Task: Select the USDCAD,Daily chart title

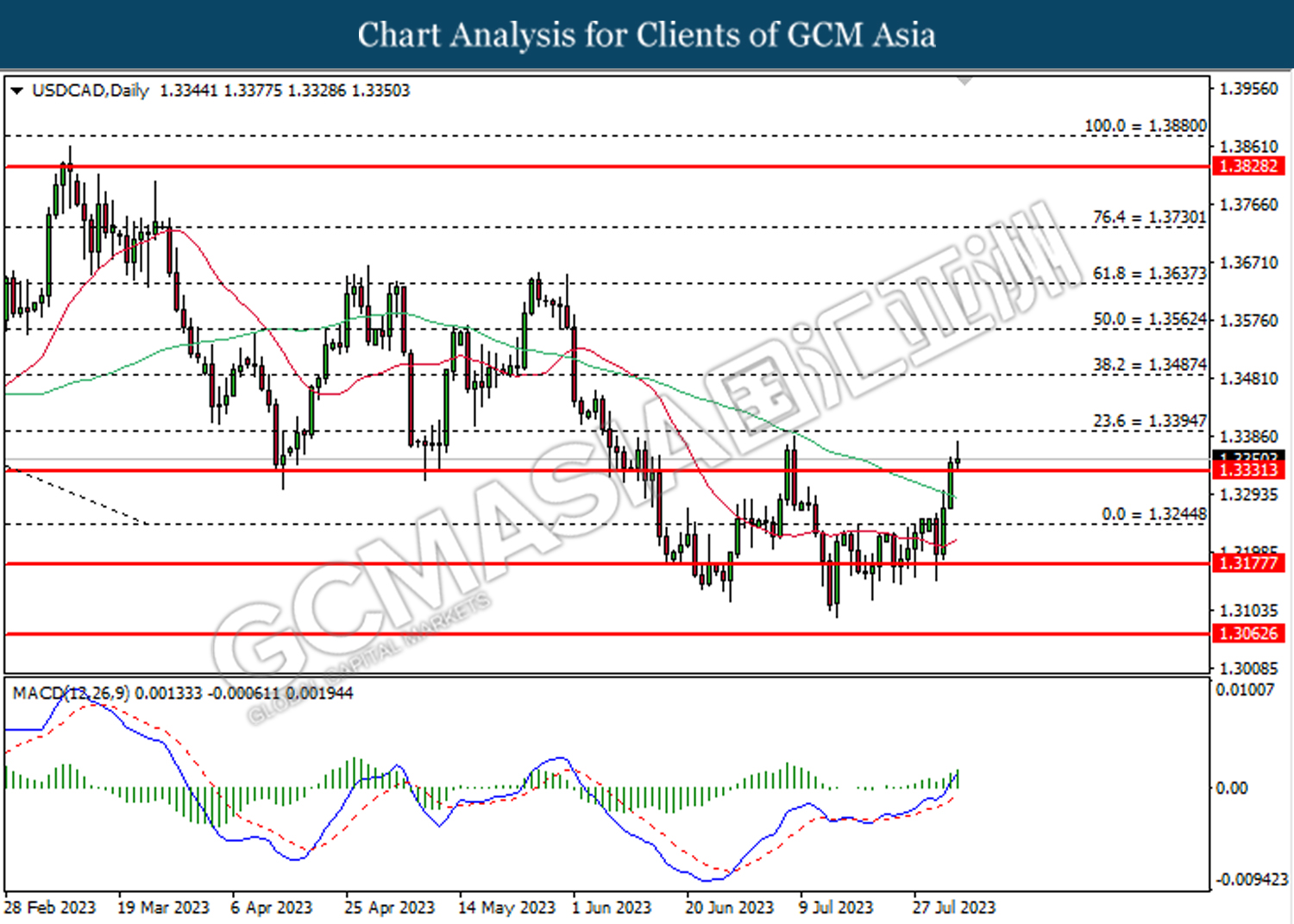Action: (x=90, y=91)
